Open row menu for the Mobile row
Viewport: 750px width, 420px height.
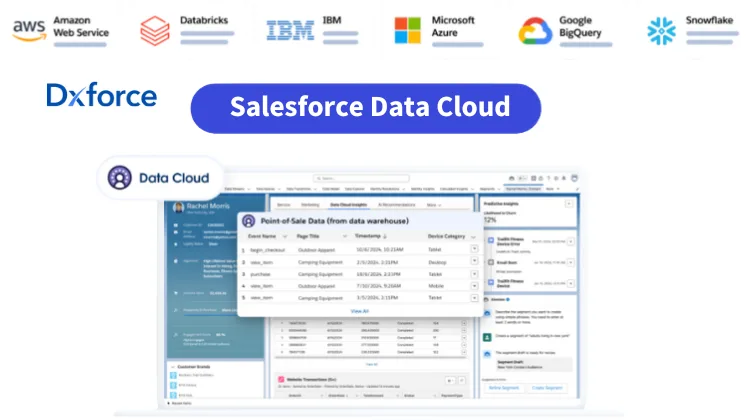click(x=474, y=286)
